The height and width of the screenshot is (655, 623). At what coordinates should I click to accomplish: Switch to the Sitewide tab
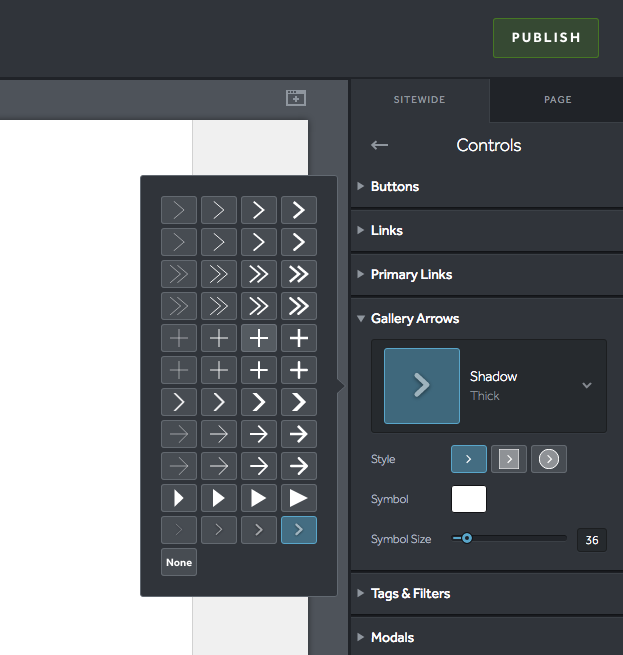(x=420, y=100)
